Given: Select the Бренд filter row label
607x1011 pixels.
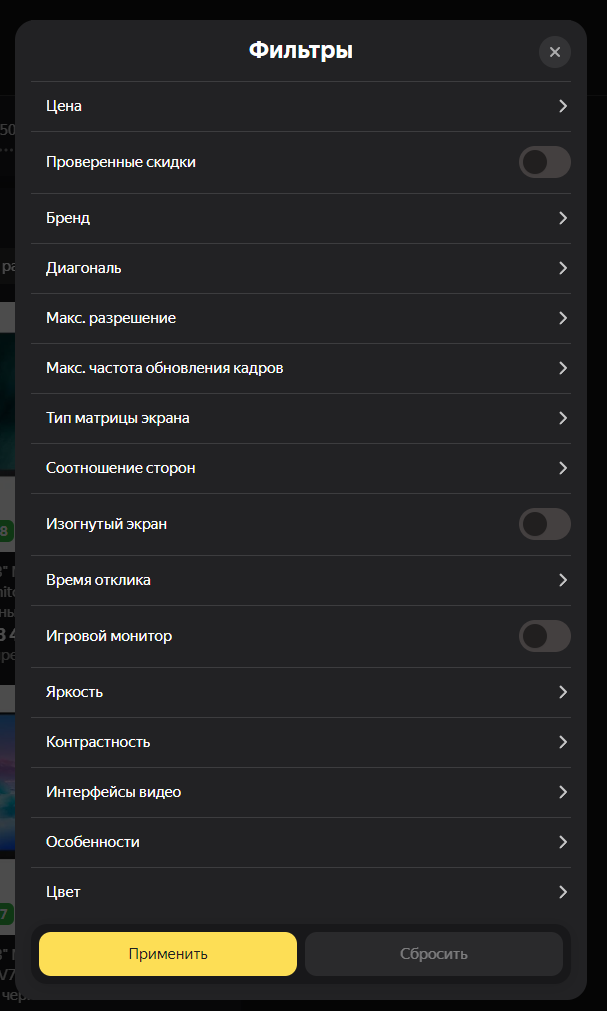Looking at the screenshot, I should tap(68, 218).
